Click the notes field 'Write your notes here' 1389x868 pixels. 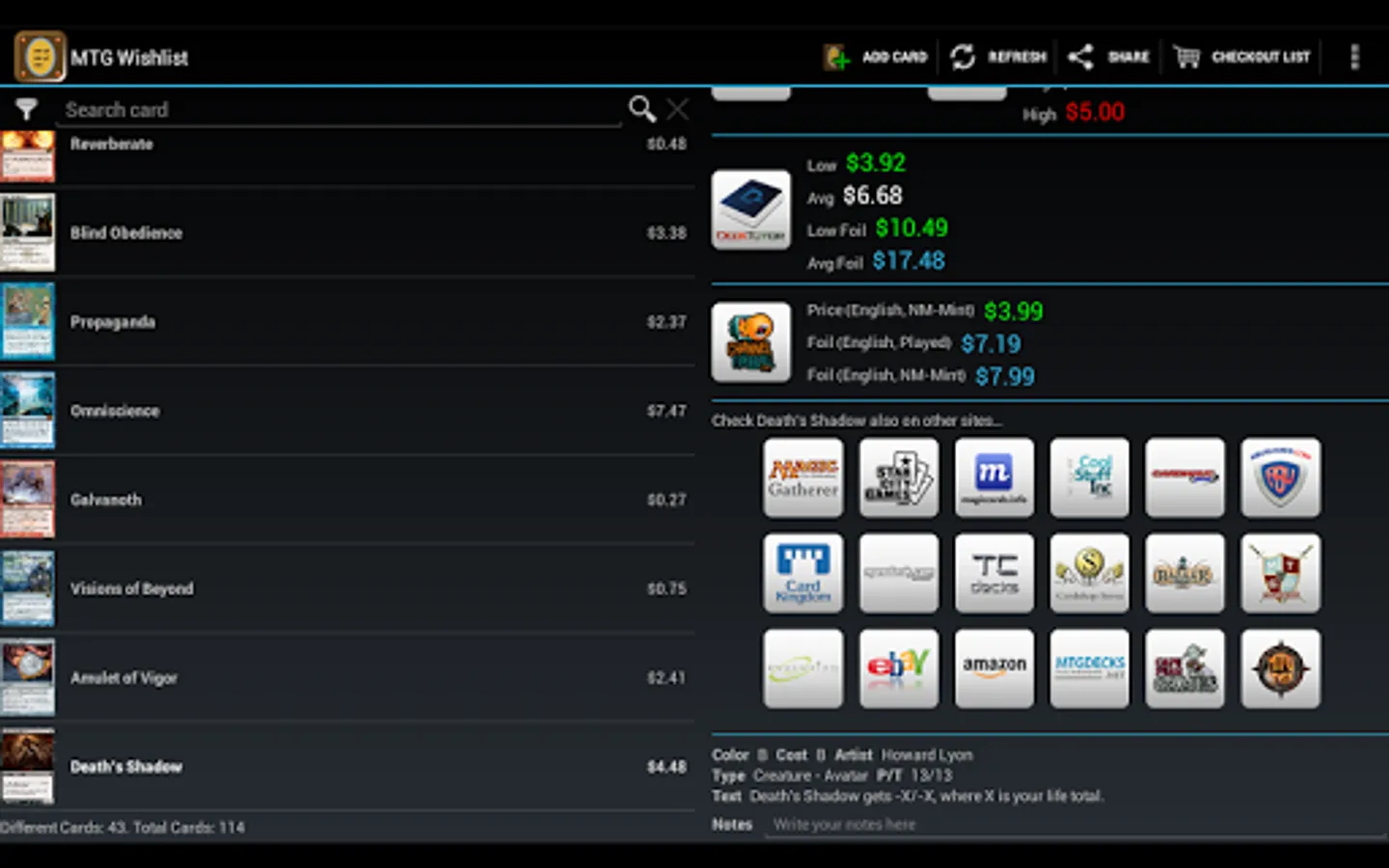click(x=1075, y=825)
